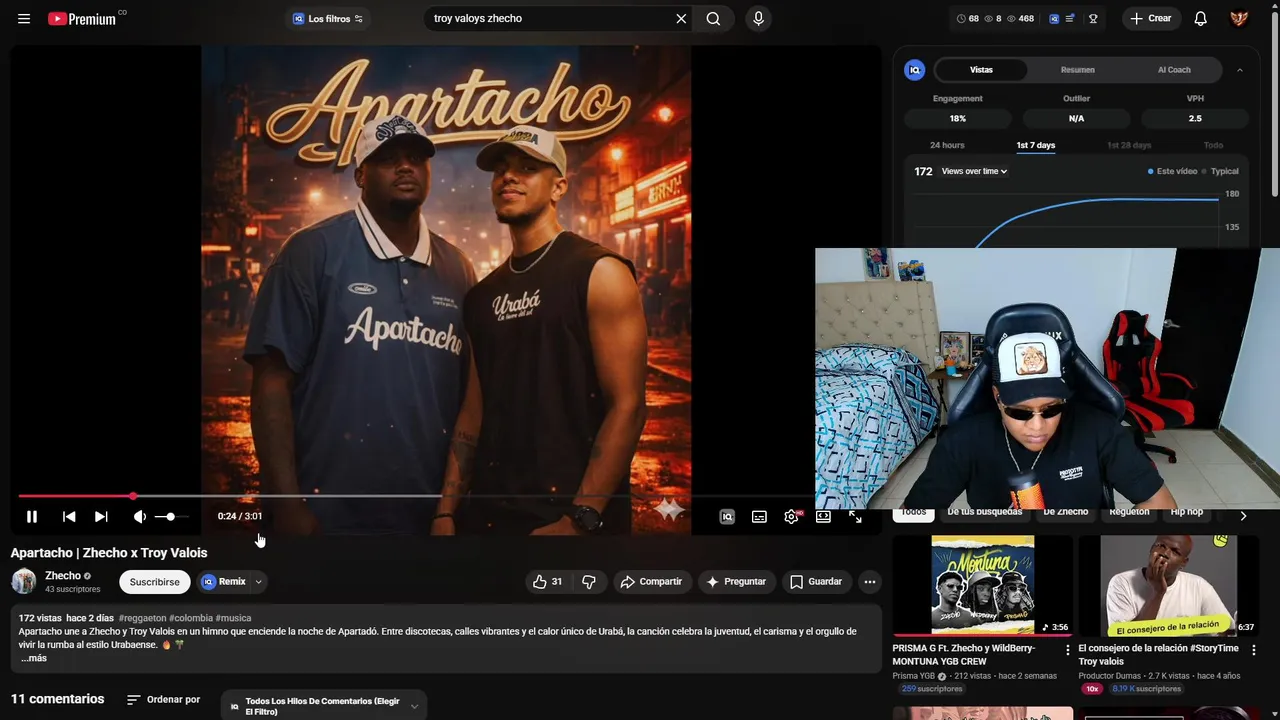Skip to the previous video

tap(69, 517)
